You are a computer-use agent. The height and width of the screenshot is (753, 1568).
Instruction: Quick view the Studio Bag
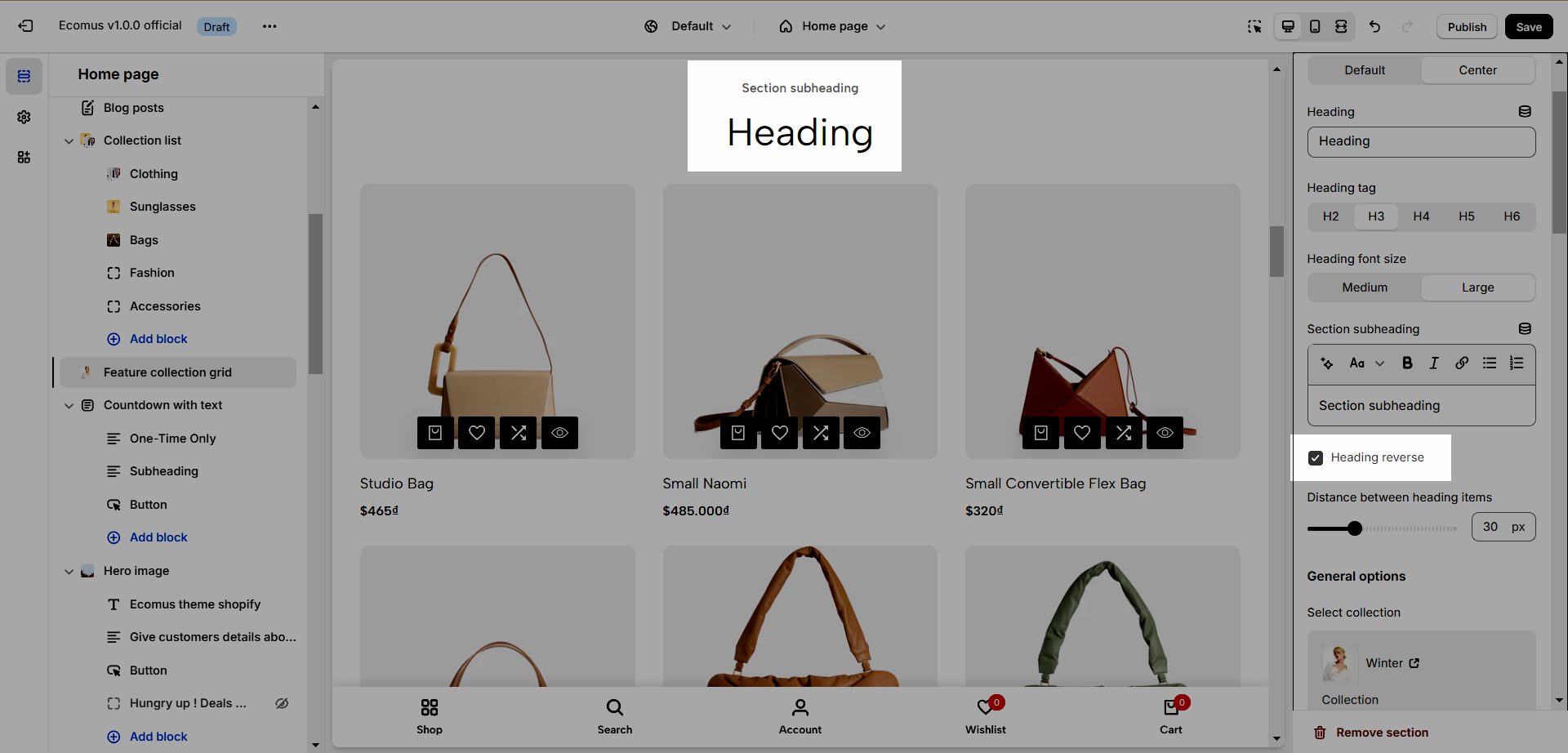[x=559, y=433]
